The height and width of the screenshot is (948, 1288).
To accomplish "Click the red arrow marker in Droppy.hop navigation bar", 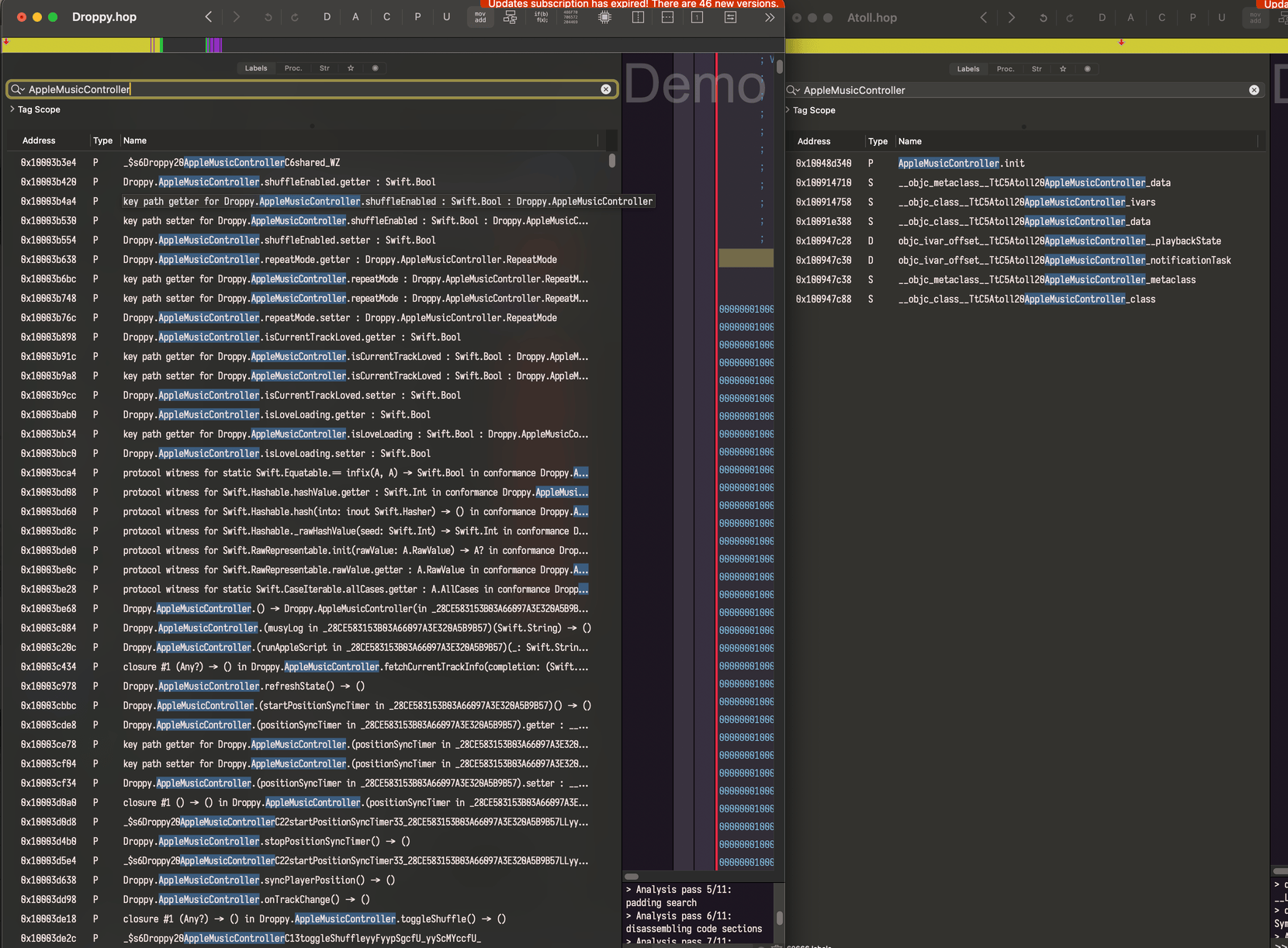I will [x=6, y=42].
